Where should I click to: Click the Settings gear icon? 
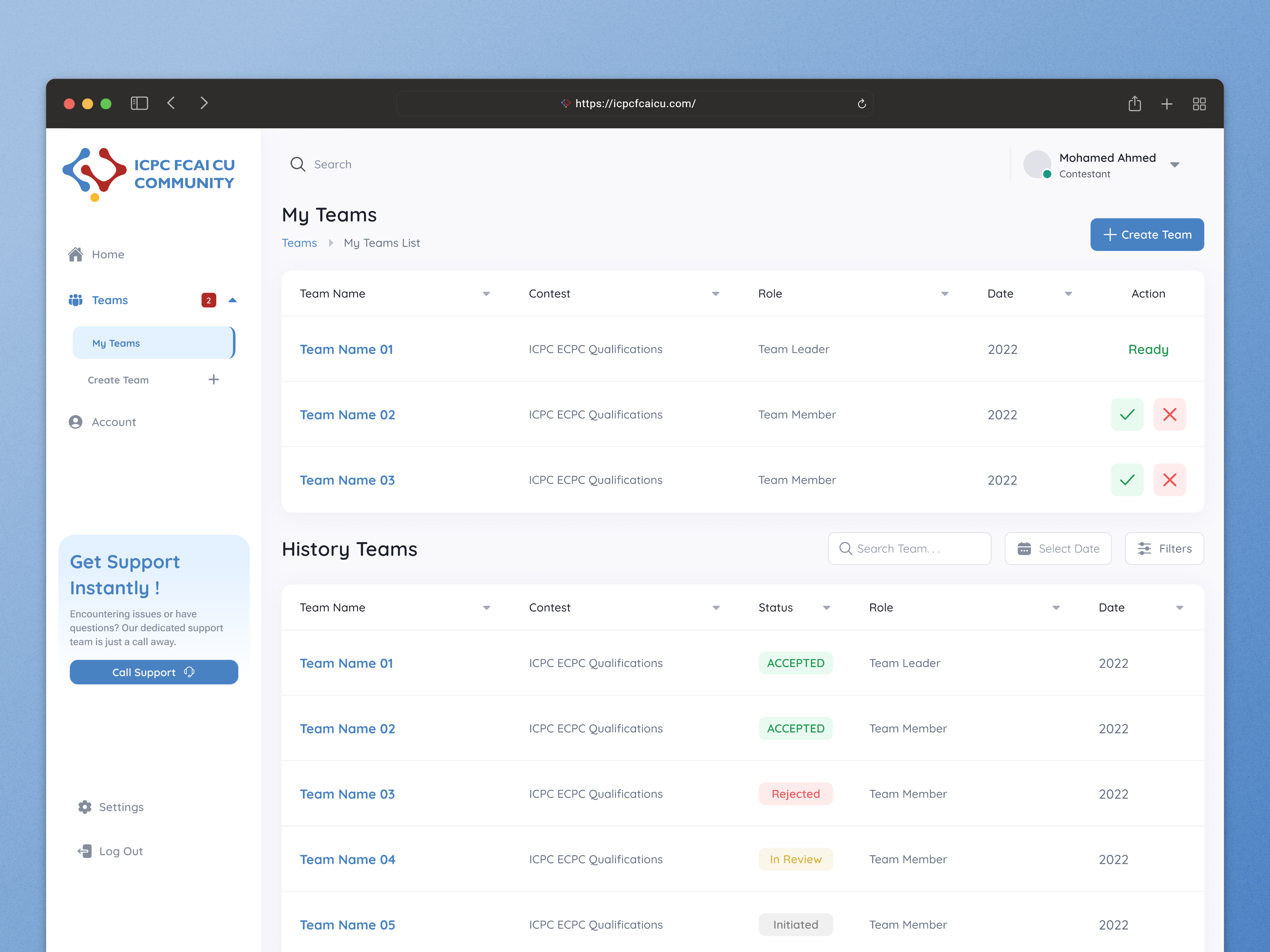coord(84,807)
